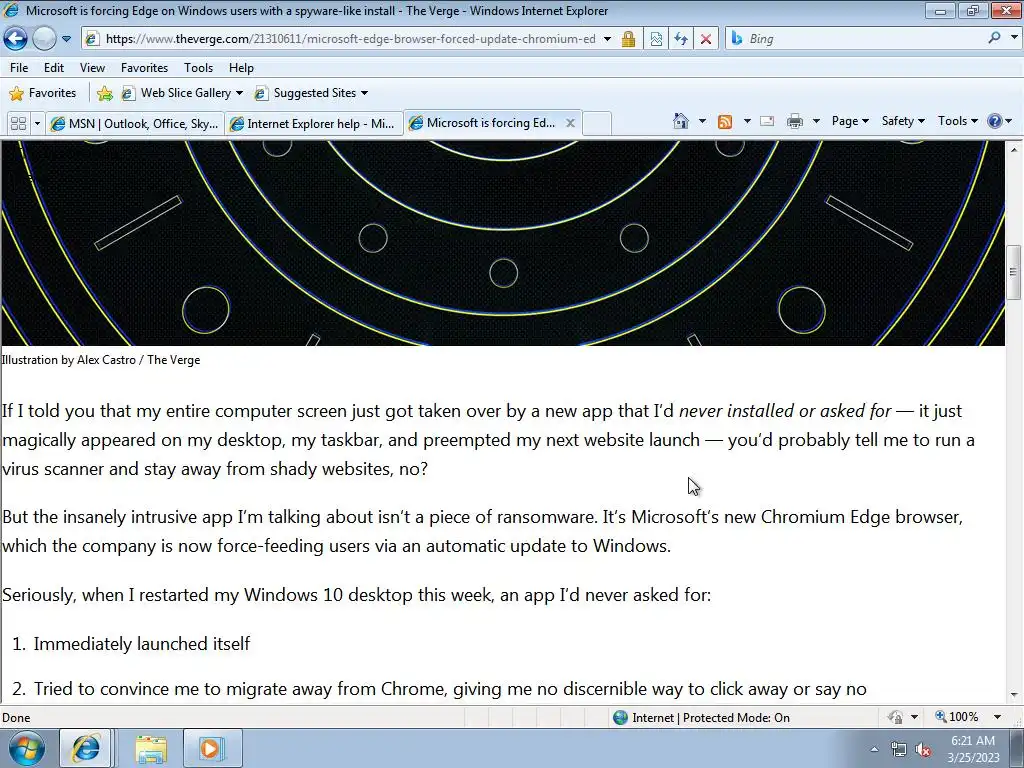Click the status bar privacy report icon

895,717
